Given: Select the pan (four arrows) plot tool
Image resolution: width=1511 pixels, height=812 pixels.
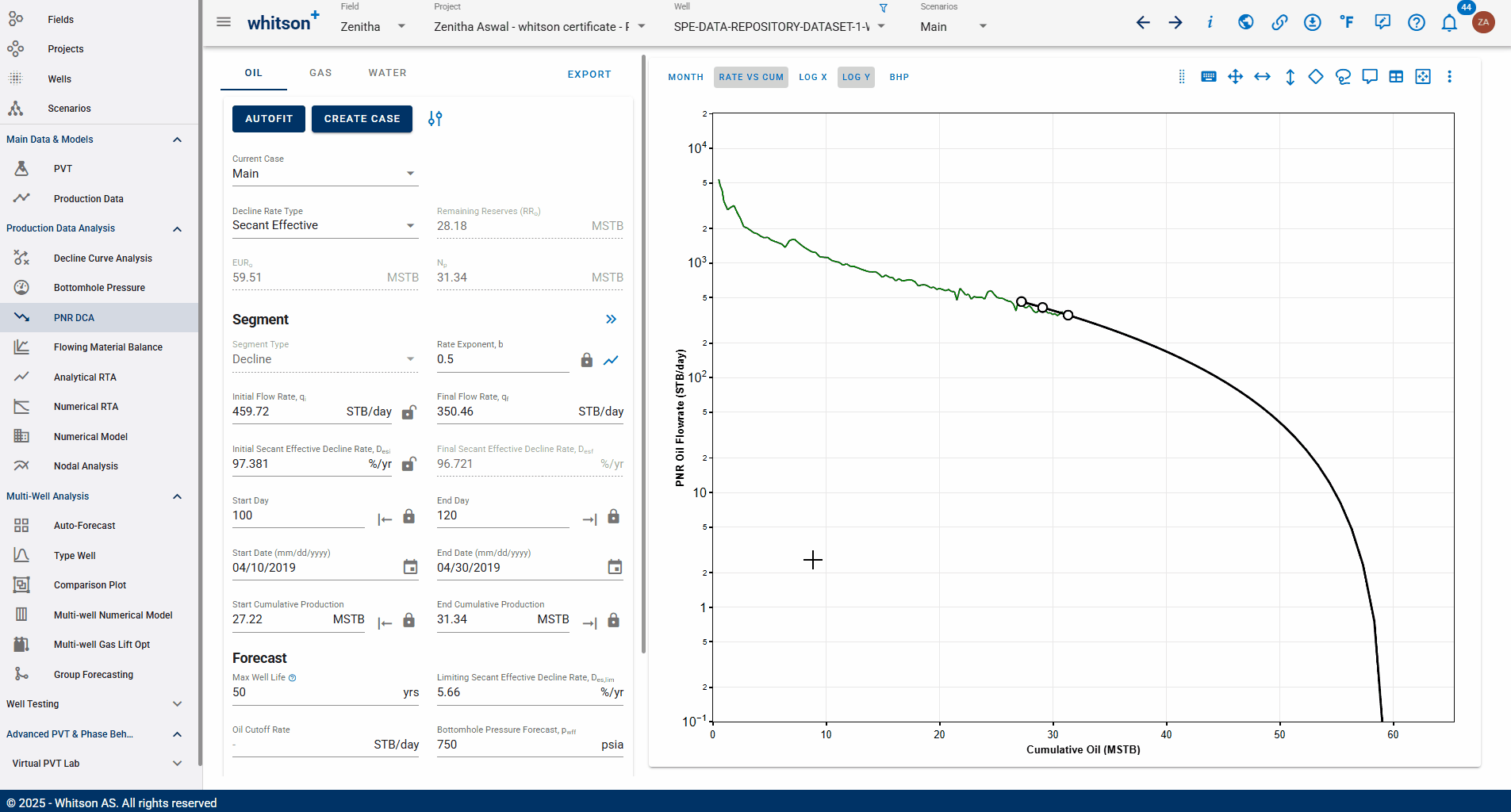Looking at the screenshot, I should coord(1235,77).
